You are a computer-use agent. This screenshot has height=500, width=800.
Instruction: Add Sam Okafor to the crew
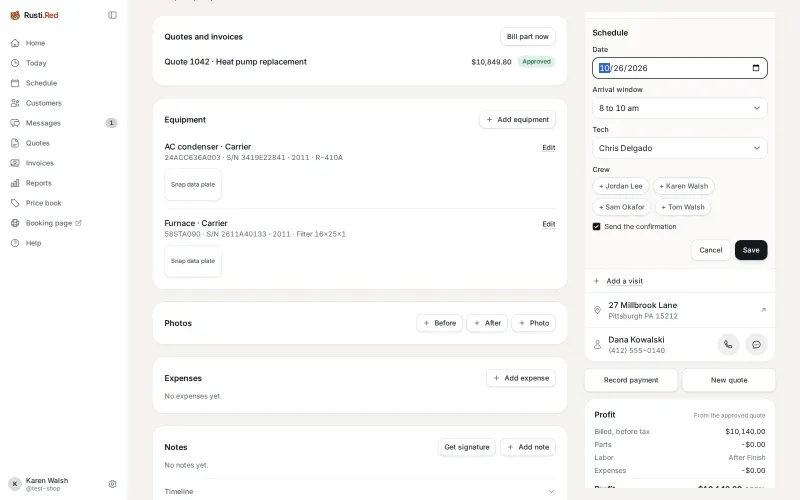pyautogui.click(x=621, y=207)
